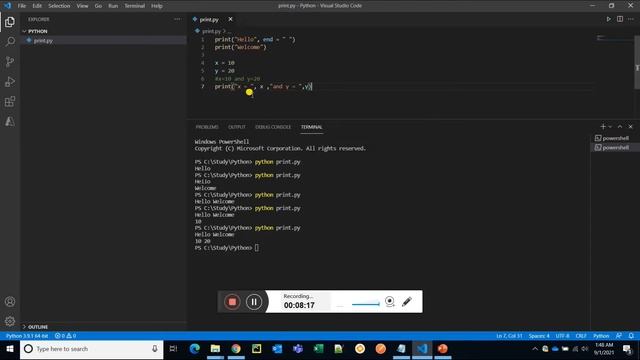Image resolution: width=640 pixels, height=360 pixels.
Task: Open File Explorer from taskbar
Action: (215, 349)
